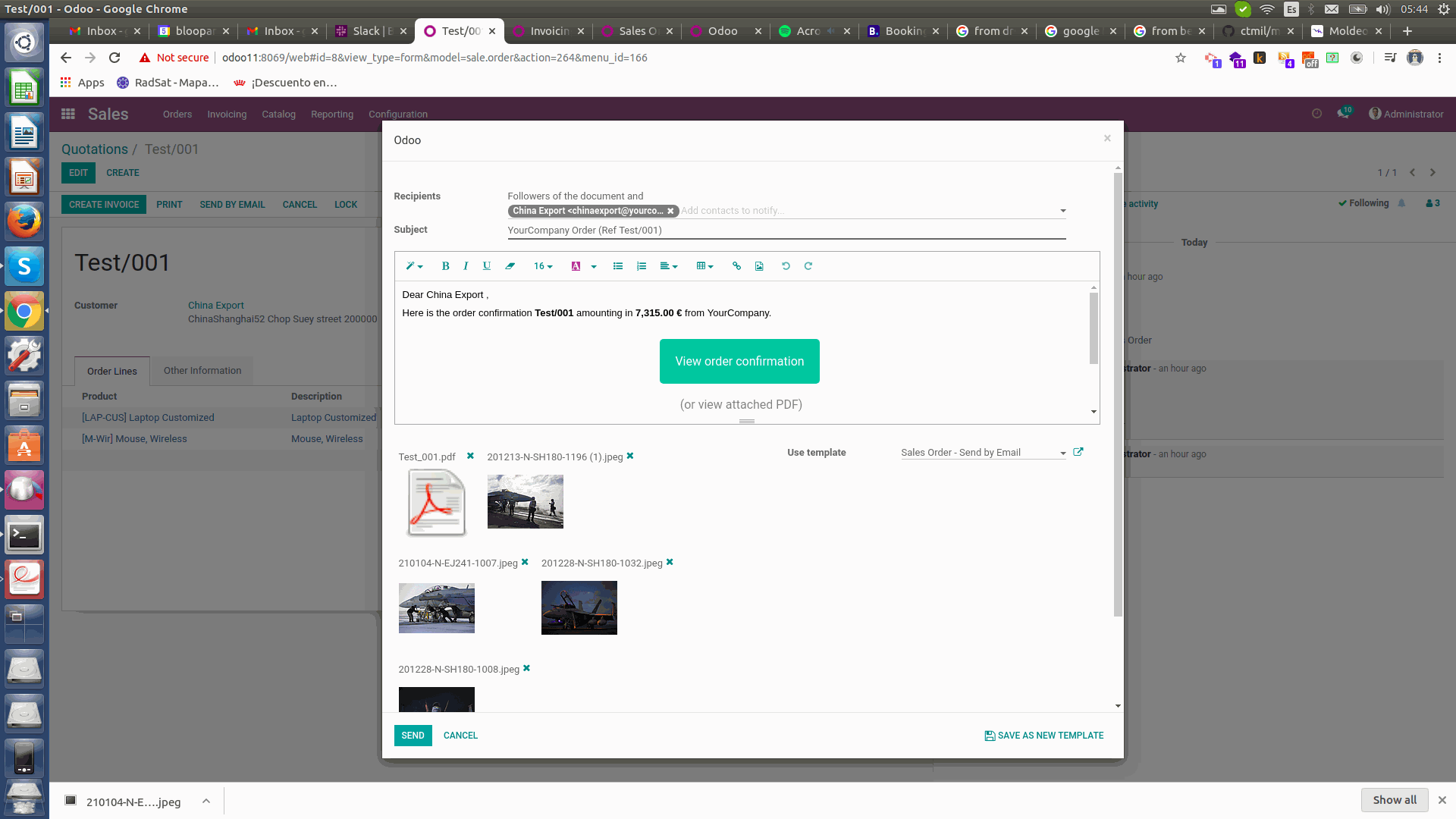Image resolution: width=1456 pixels, height=819 pixels.
Task: Open the conversations icon in navbar
Action: coord(1345,113)
